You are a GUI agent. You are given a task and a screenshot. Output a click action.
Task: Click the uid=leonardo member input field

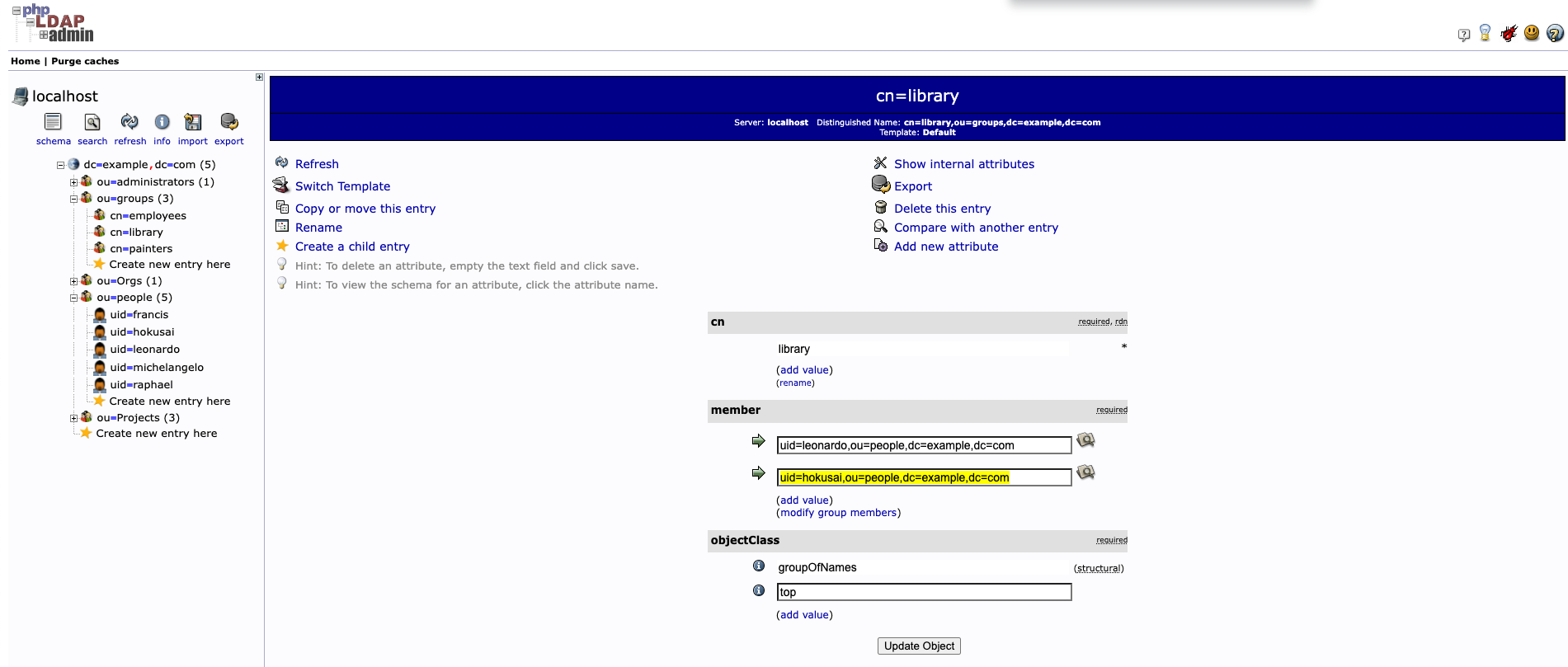click(x=924, y=445)
